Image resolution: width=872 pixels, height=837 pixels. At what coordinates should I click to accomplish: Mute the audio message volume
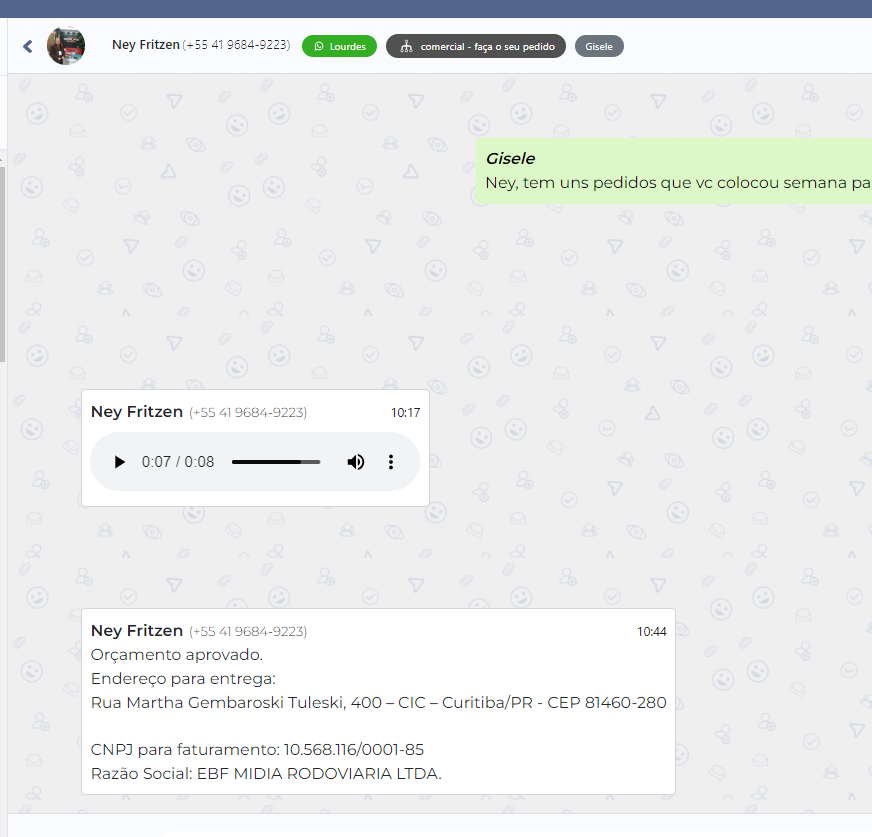click(x=356, y=462)
